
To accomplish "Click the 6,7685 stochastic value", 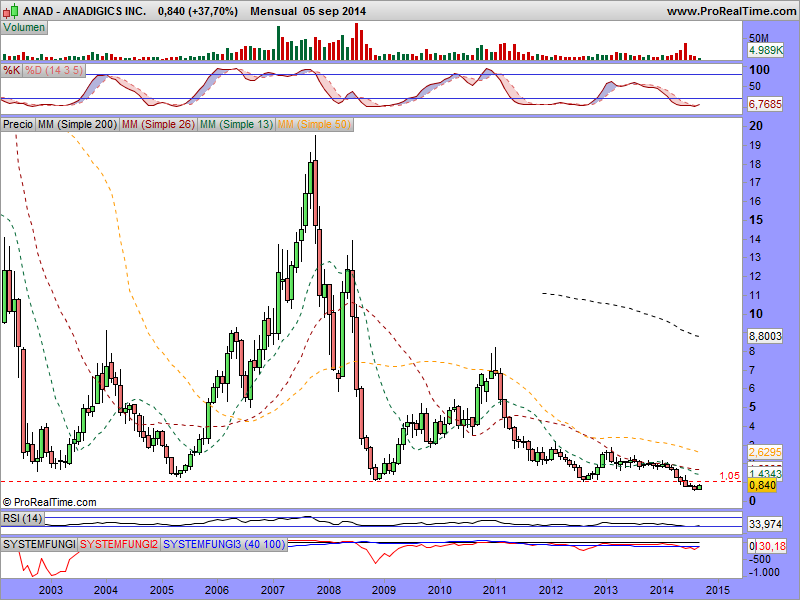I will tap(765, 105).
